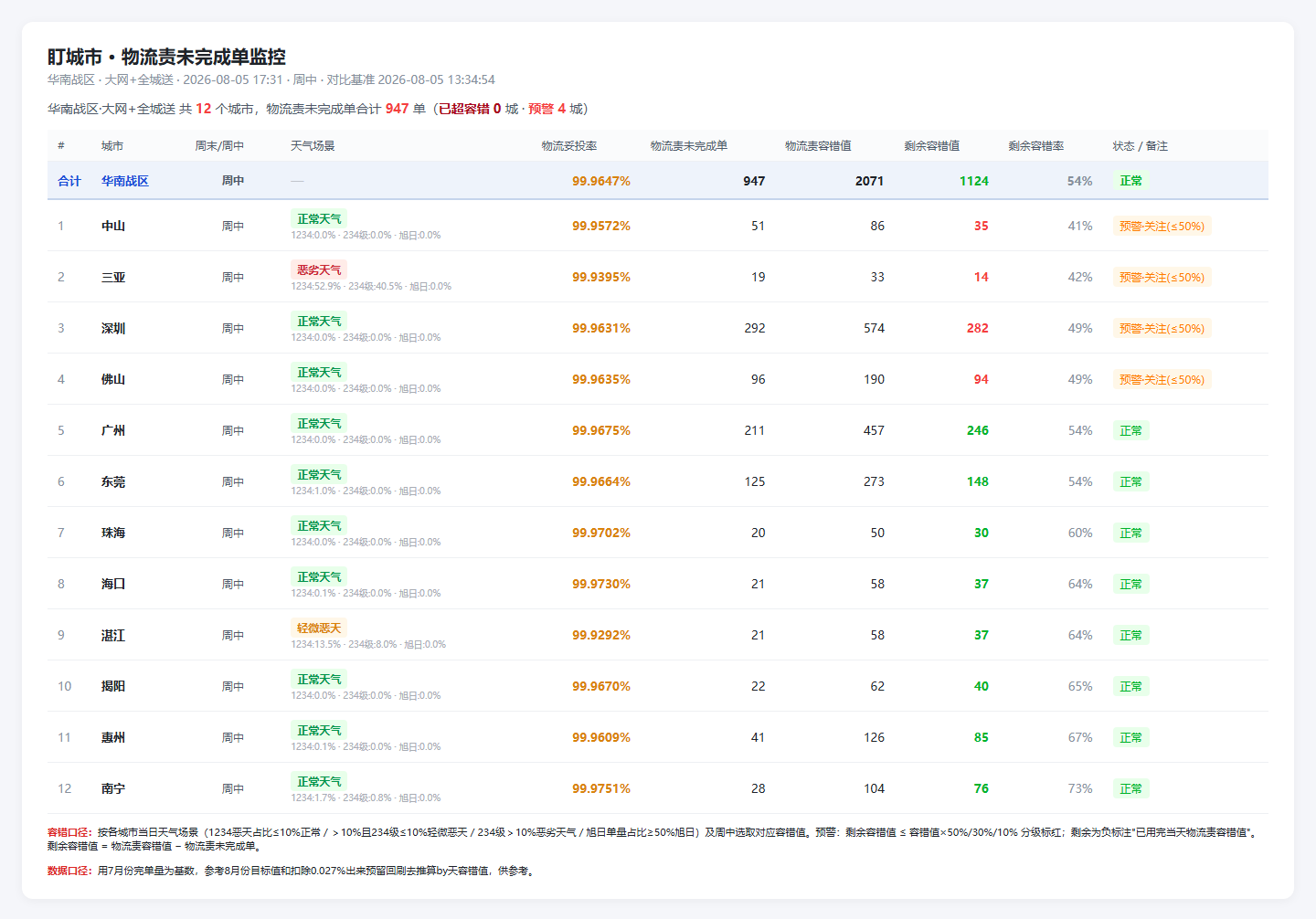Click the 城市 column header
This screenshot has width=1316, height=919.
click(x=112, y=146)
